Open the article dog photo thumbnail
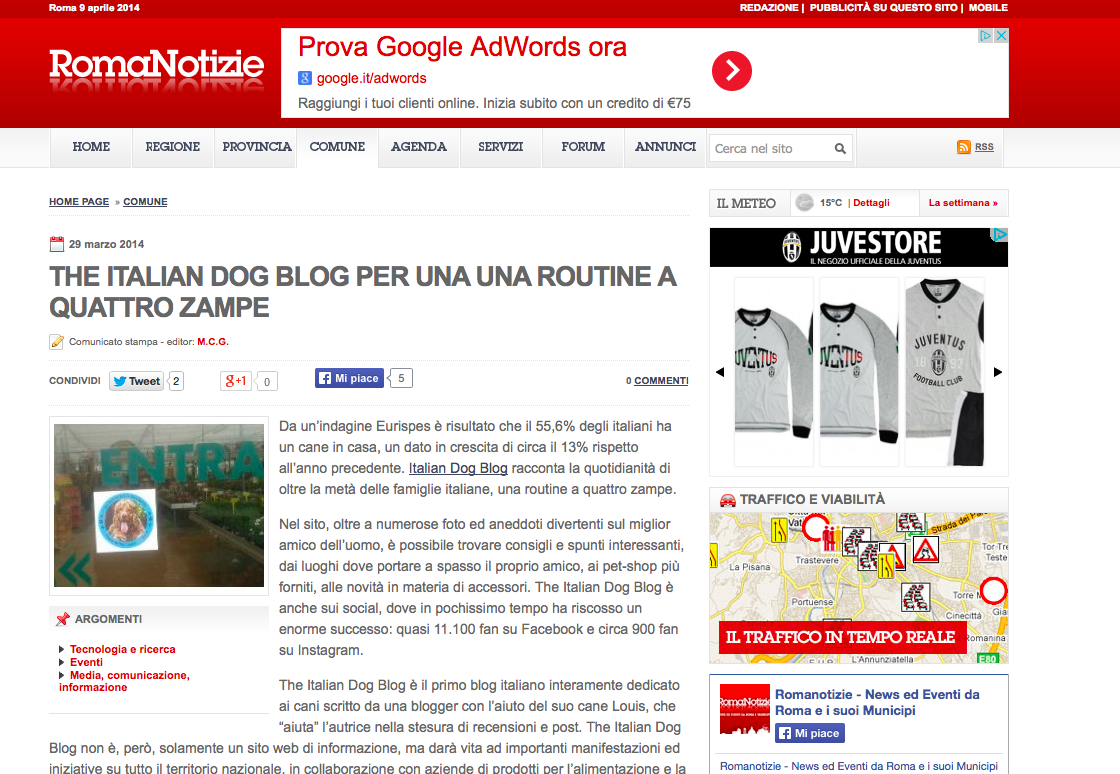The width and height of the screenshot is (1120, 774). tap(159, 506)
